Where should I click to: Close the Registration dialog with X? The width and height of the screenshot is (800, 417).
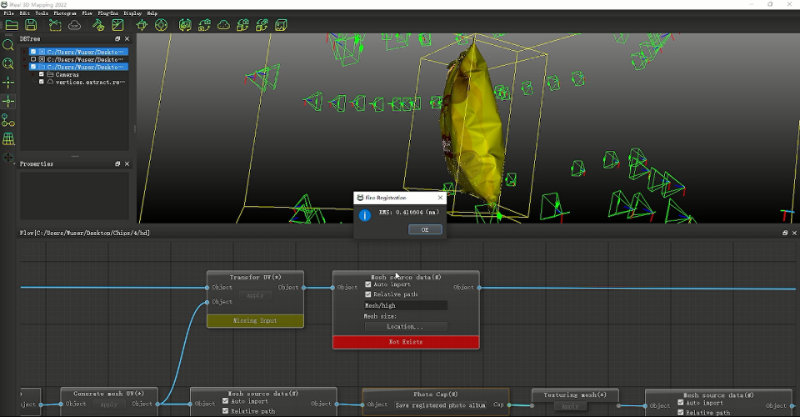(440, 198)
